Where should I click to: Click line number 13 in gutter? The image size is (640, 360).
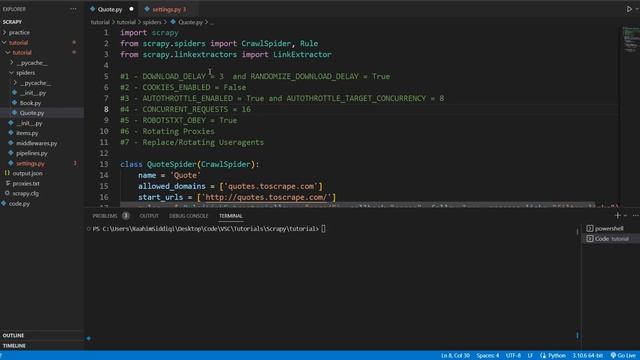click(104, 164)
